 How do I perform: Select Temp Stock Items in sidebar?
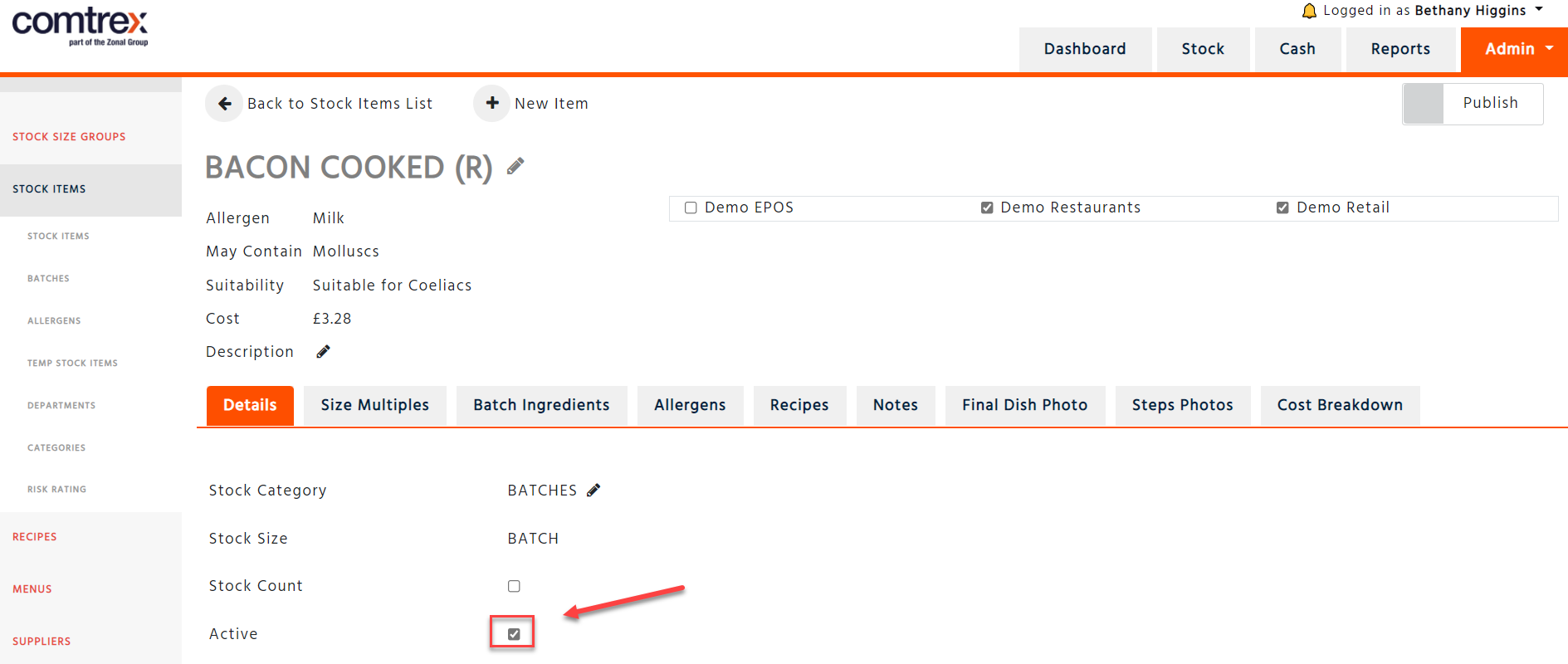tap(72, 364)
